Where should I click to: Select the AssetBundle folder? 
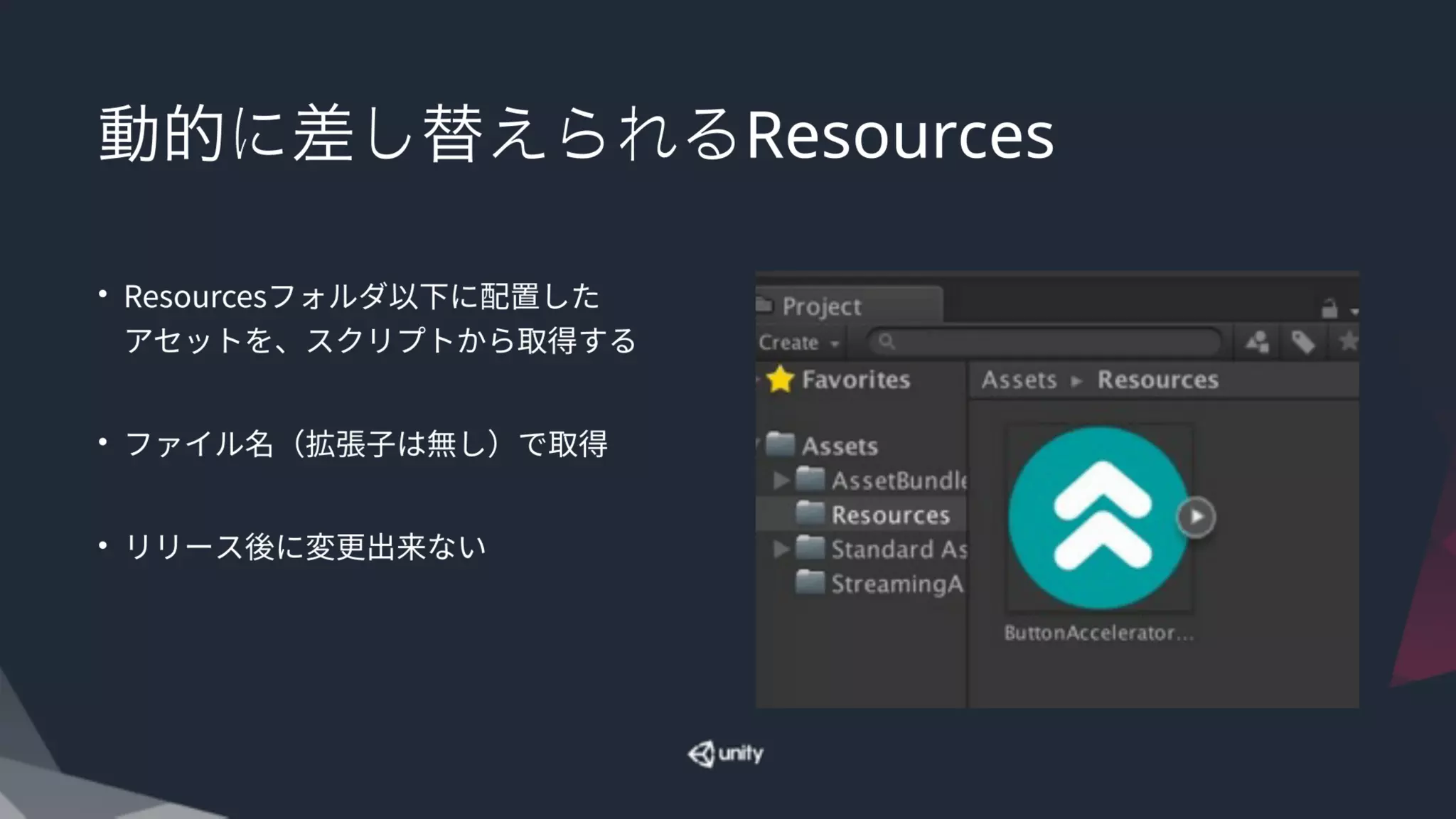click(899, 481)
